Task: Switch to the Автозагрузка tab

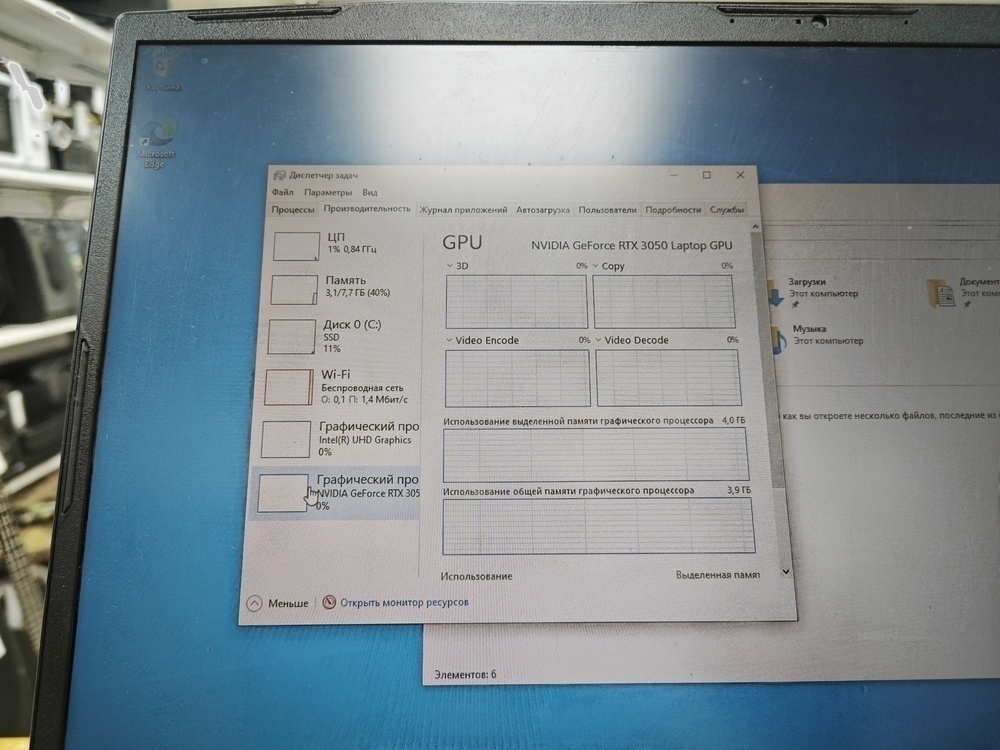Action: (x=543, y=209)
